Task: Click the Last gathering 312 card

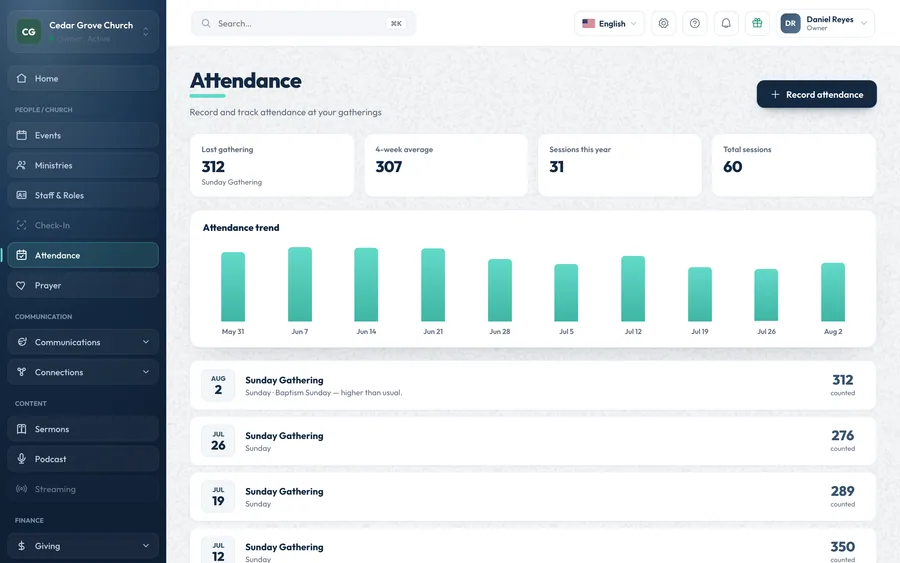Action: (x=271, y=165)
